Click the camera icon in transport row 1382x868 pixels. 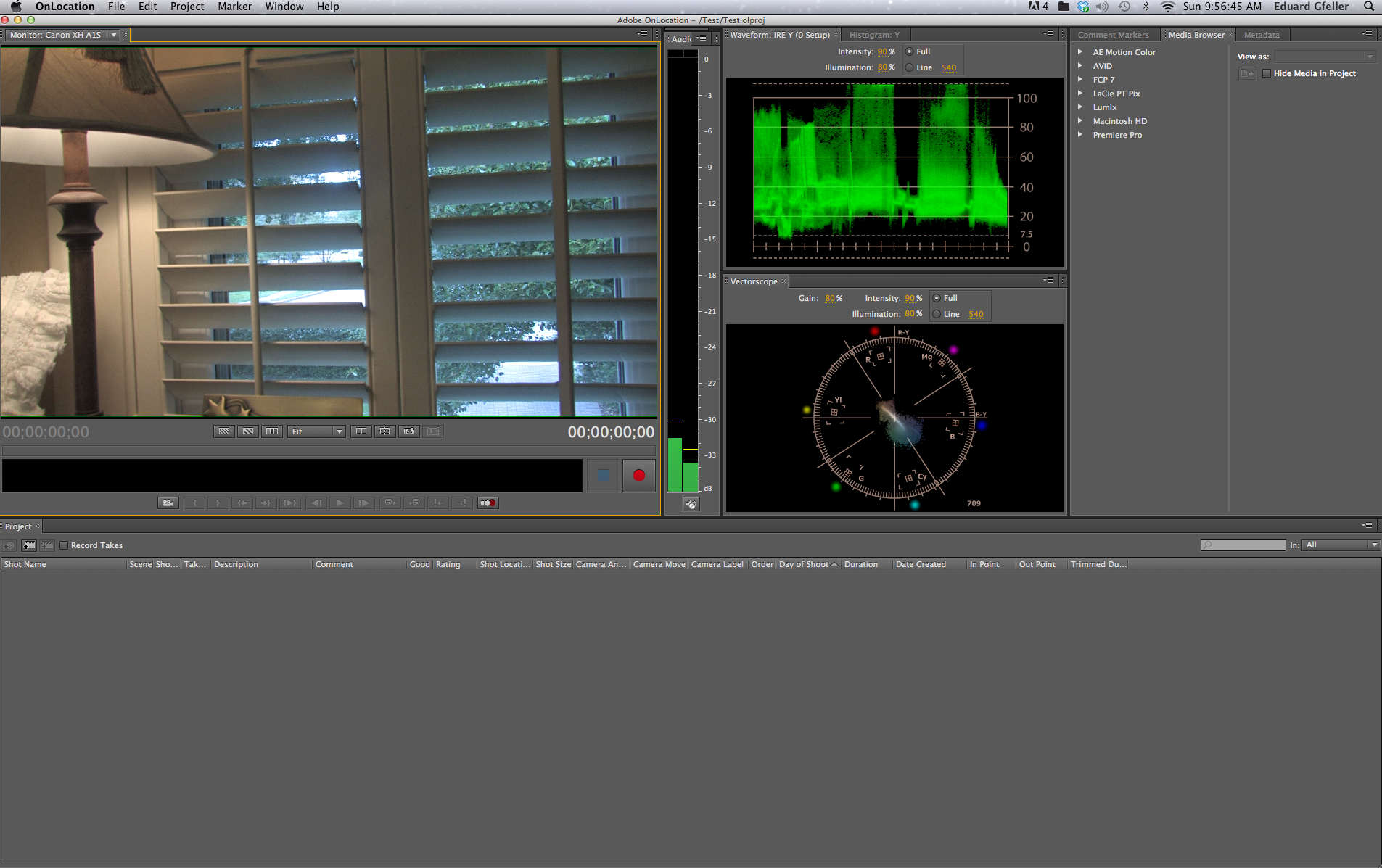click(168, 503)
